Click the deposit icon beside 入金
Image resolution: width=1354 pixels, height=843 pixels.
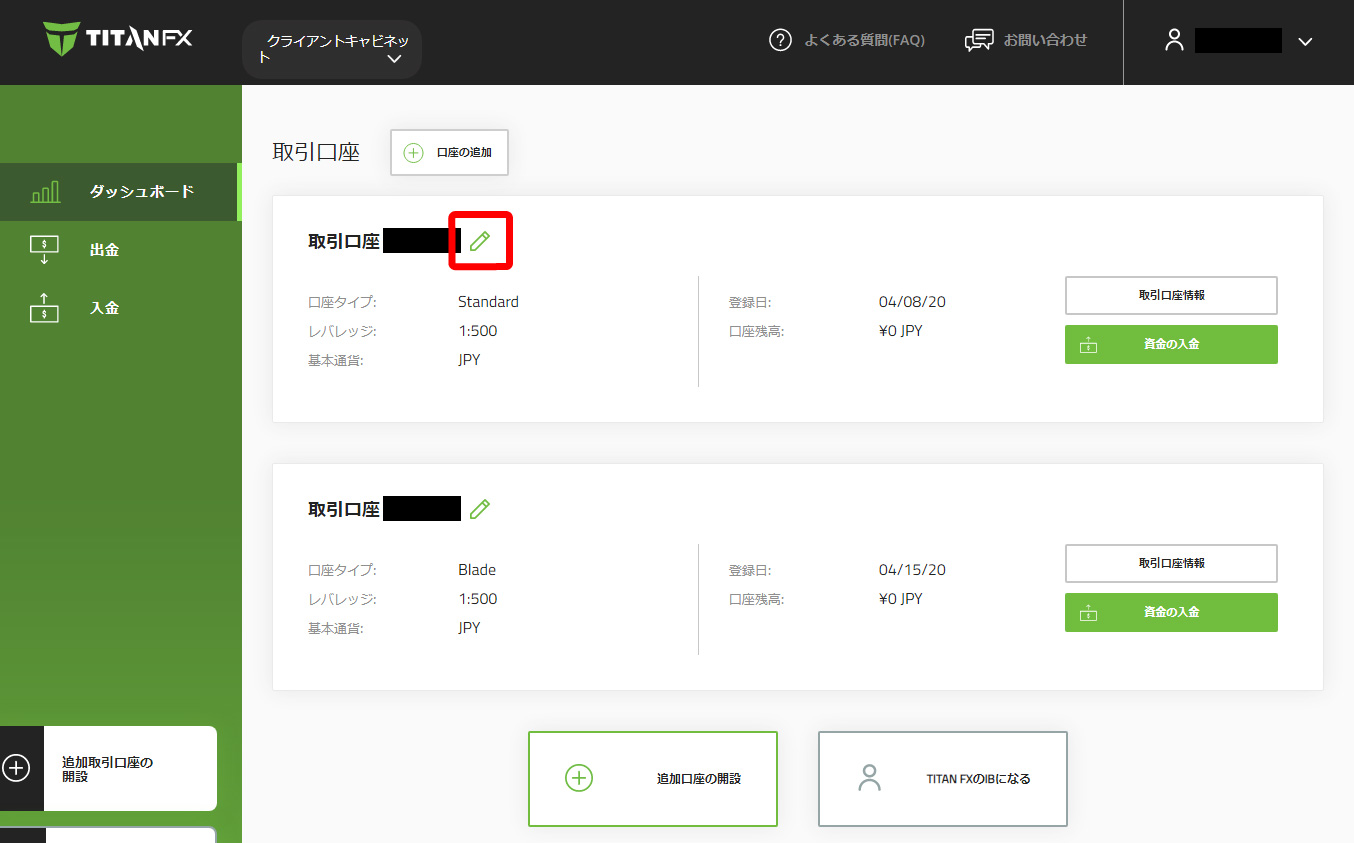[45, 308]
